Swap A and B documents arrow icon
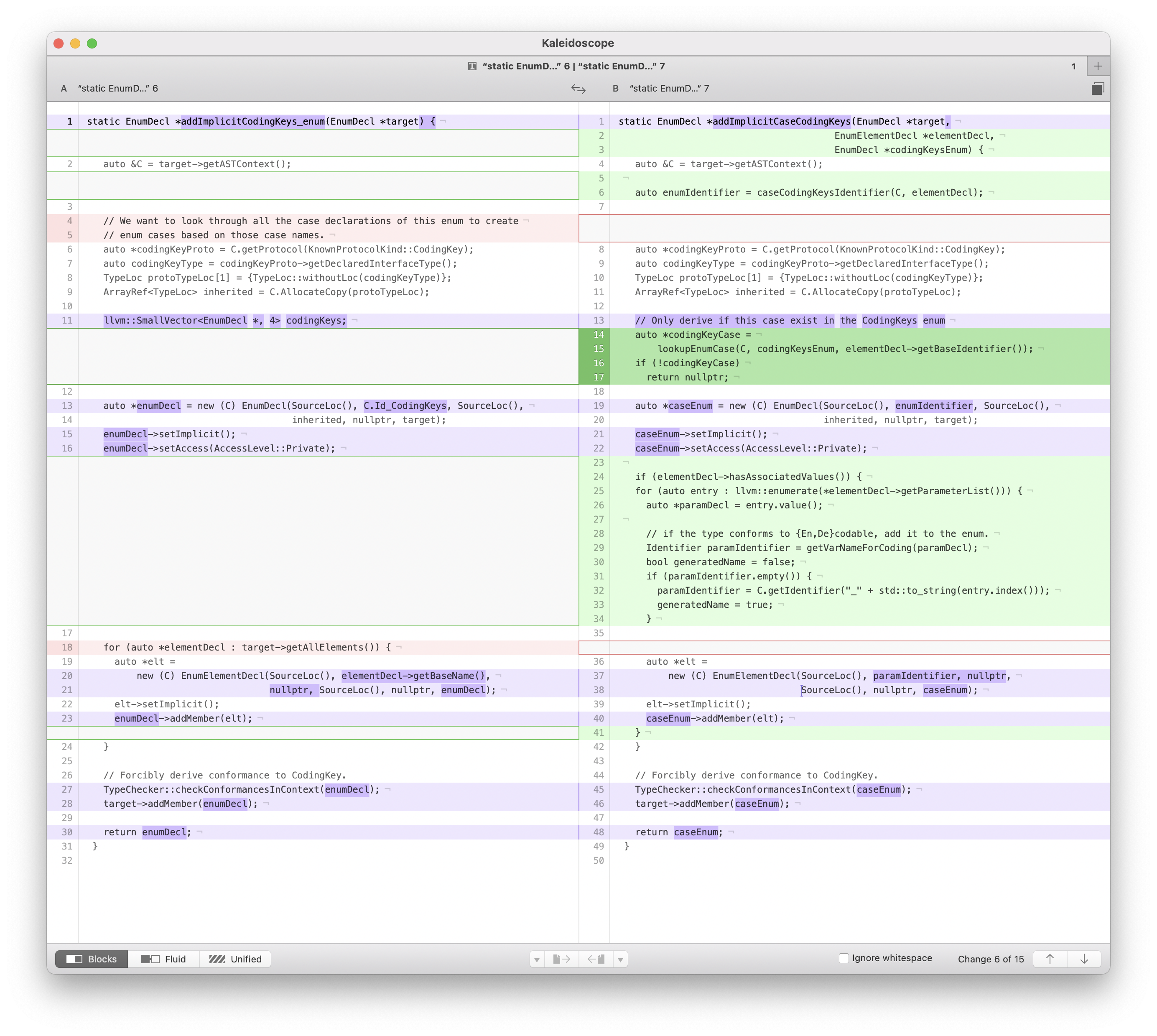This screenshot has width=1157, height=1036. point(578,88)
